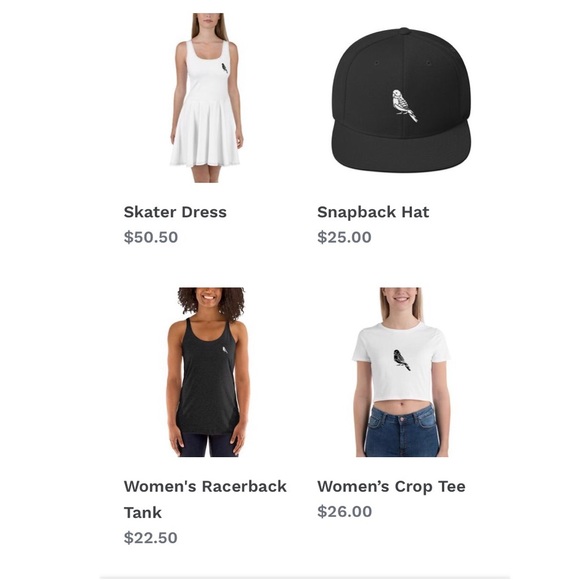This screenshot has width=580, height=580.
Task: Click the Snapback Hat title link
Action: (x=373, y=212)
